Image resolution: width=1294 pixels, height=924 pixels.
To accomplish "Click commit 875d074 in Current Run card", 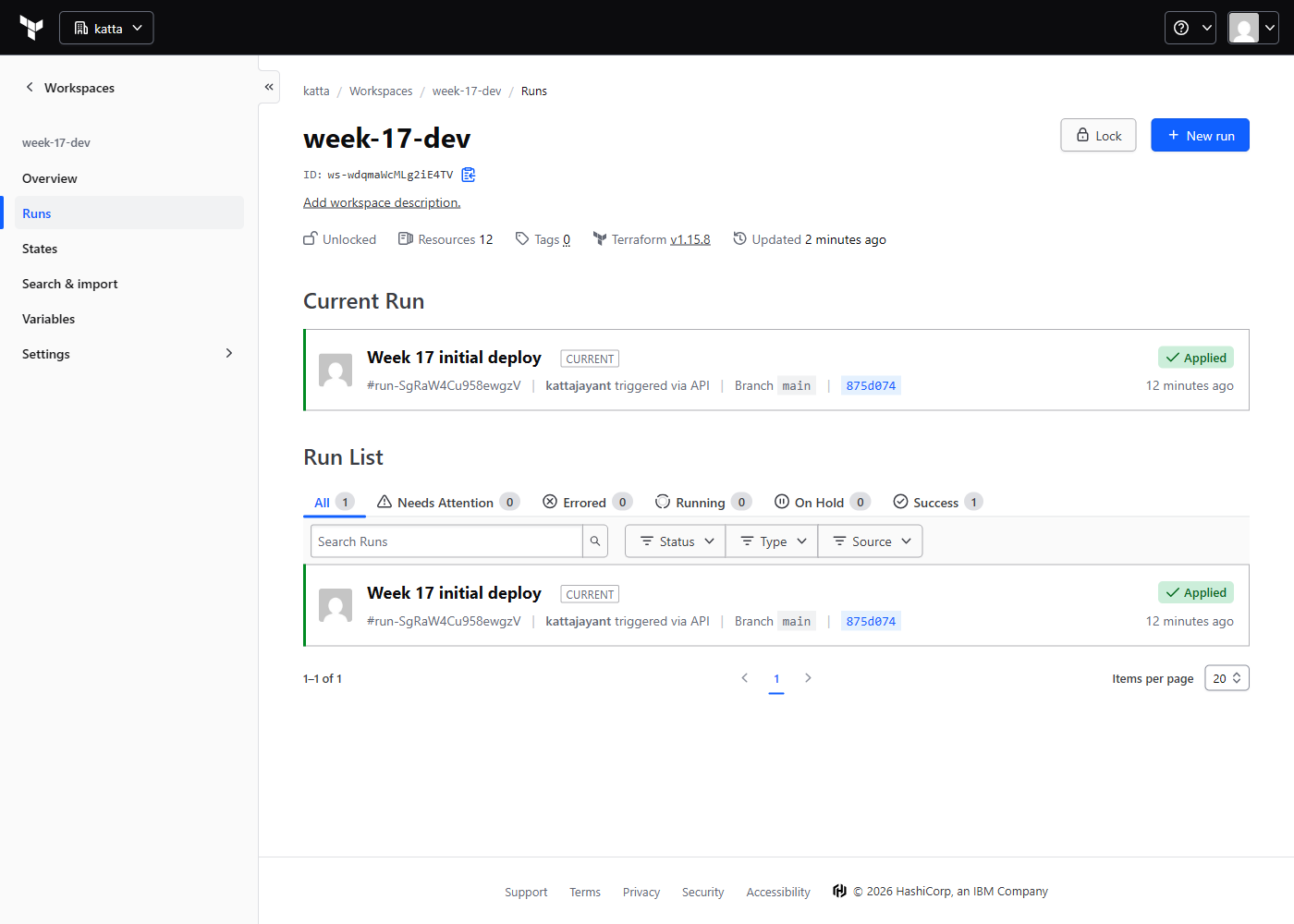I will point(871,386).
